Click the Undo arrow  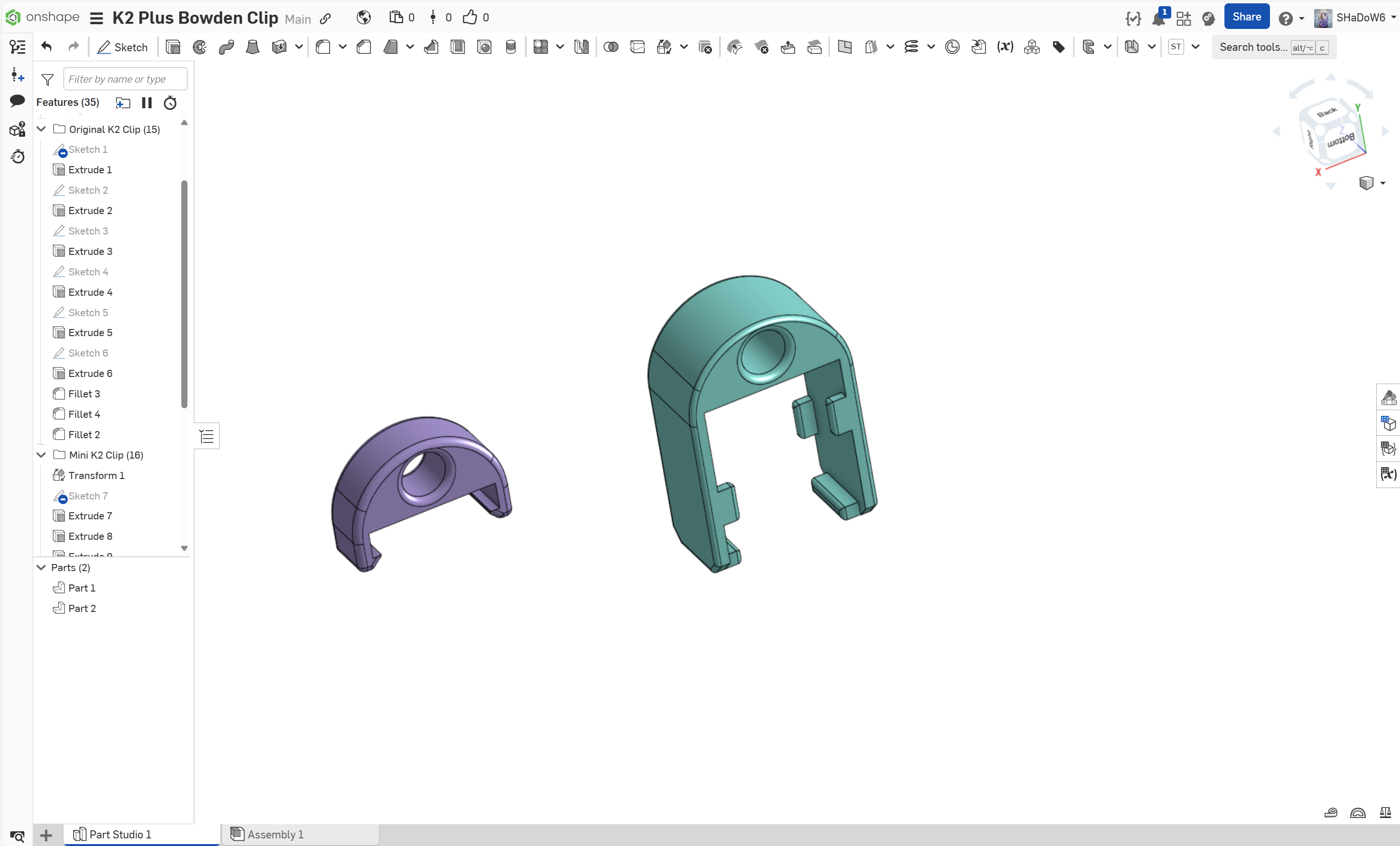coord(47,47)
